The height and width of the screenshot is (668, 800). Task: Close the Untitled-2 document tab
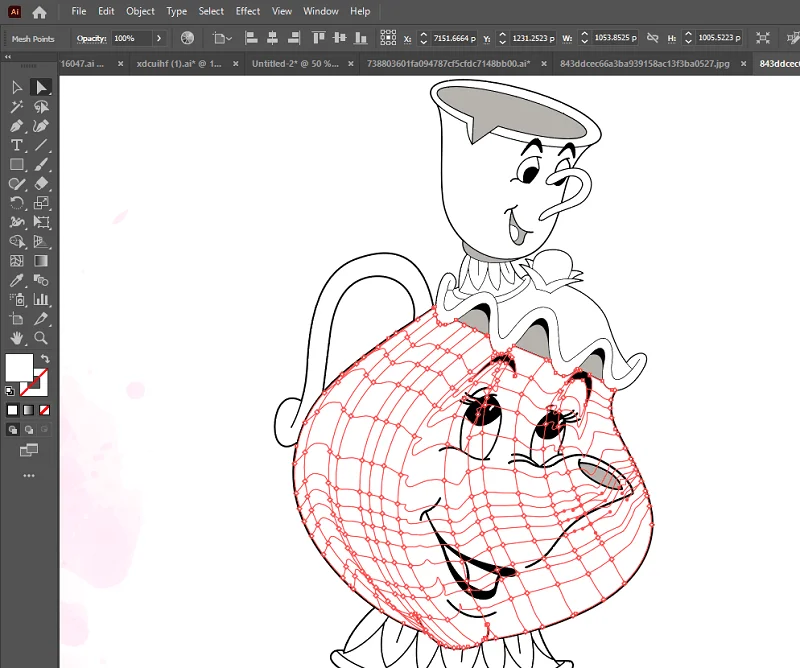click(351, 64)
